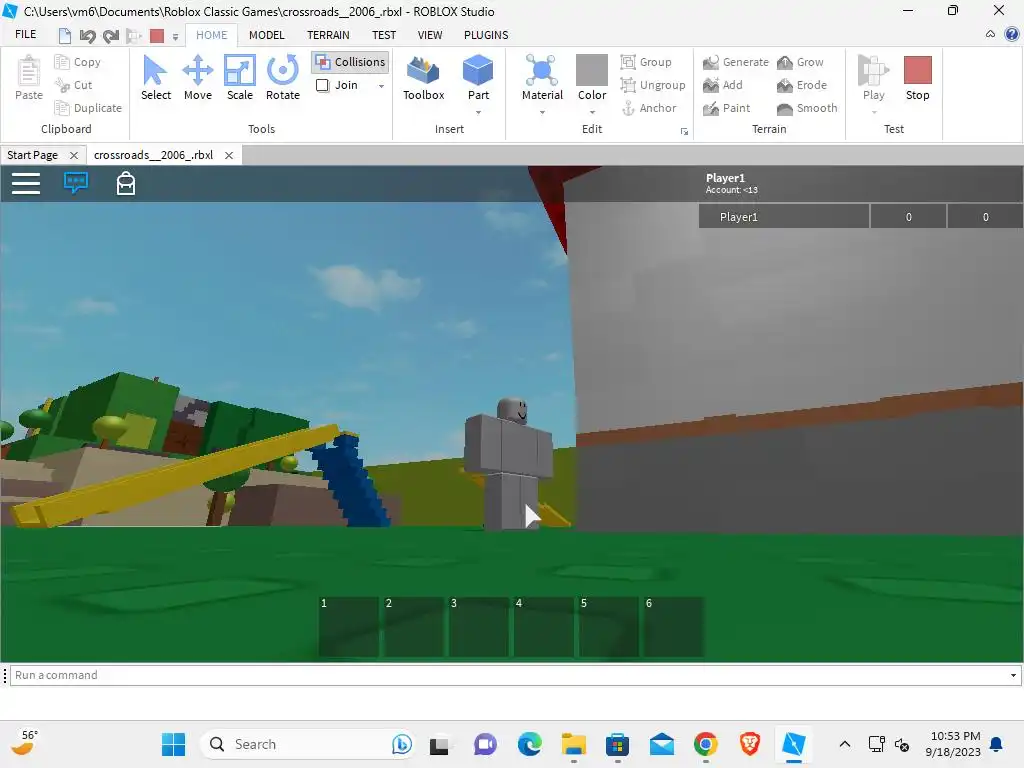
Task: Use the terrain Smooth tool
Action: pos(807,108)
